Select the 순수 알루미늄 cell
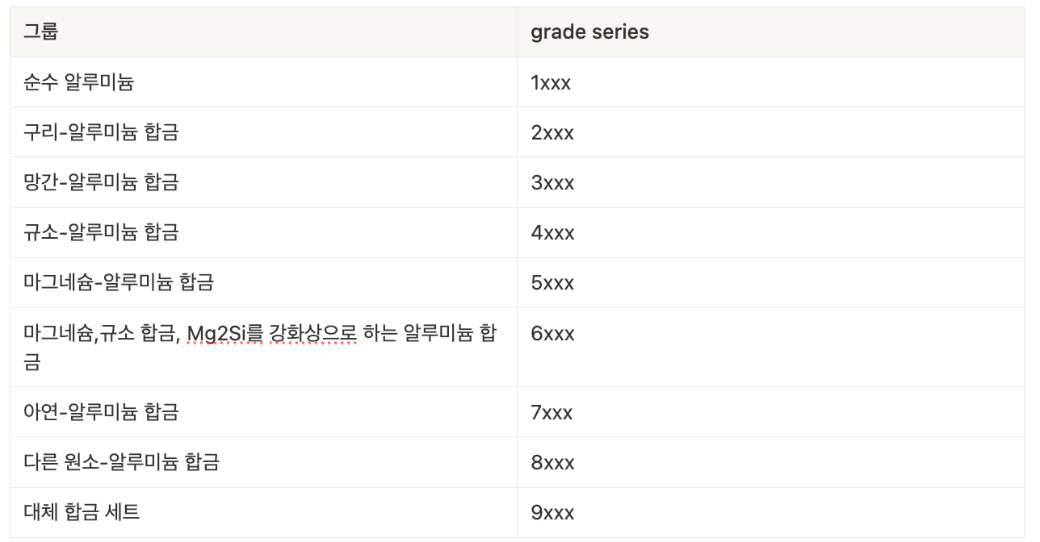 [263, 82]
